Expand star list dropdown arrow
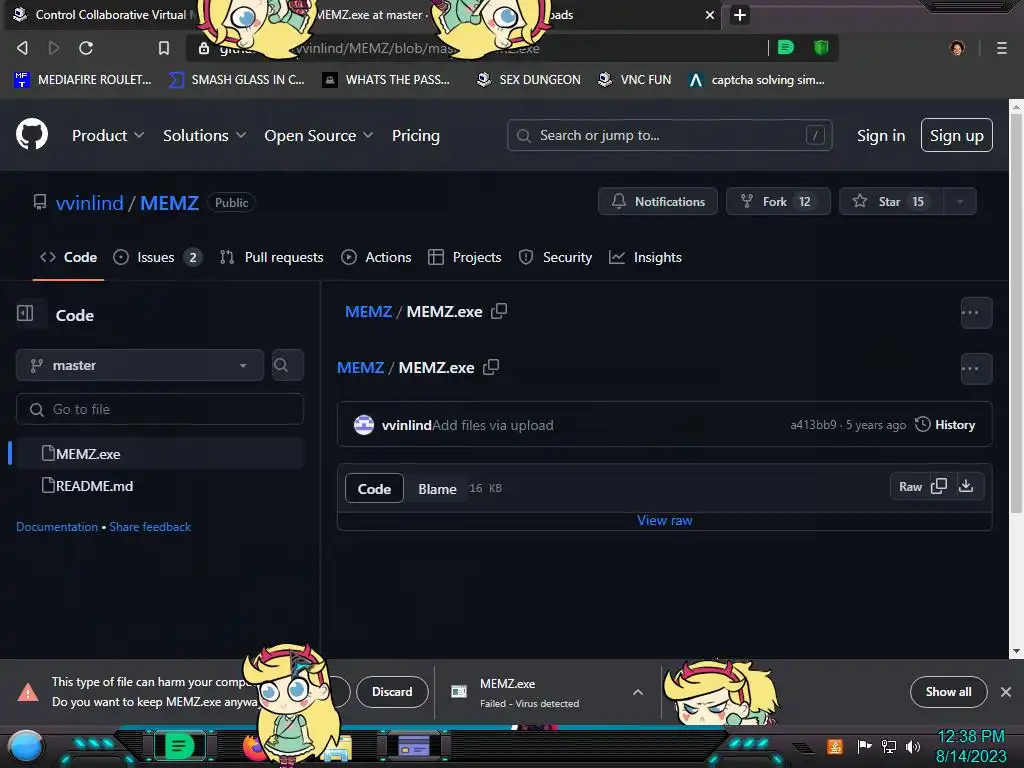 click(x=959, y=202)
